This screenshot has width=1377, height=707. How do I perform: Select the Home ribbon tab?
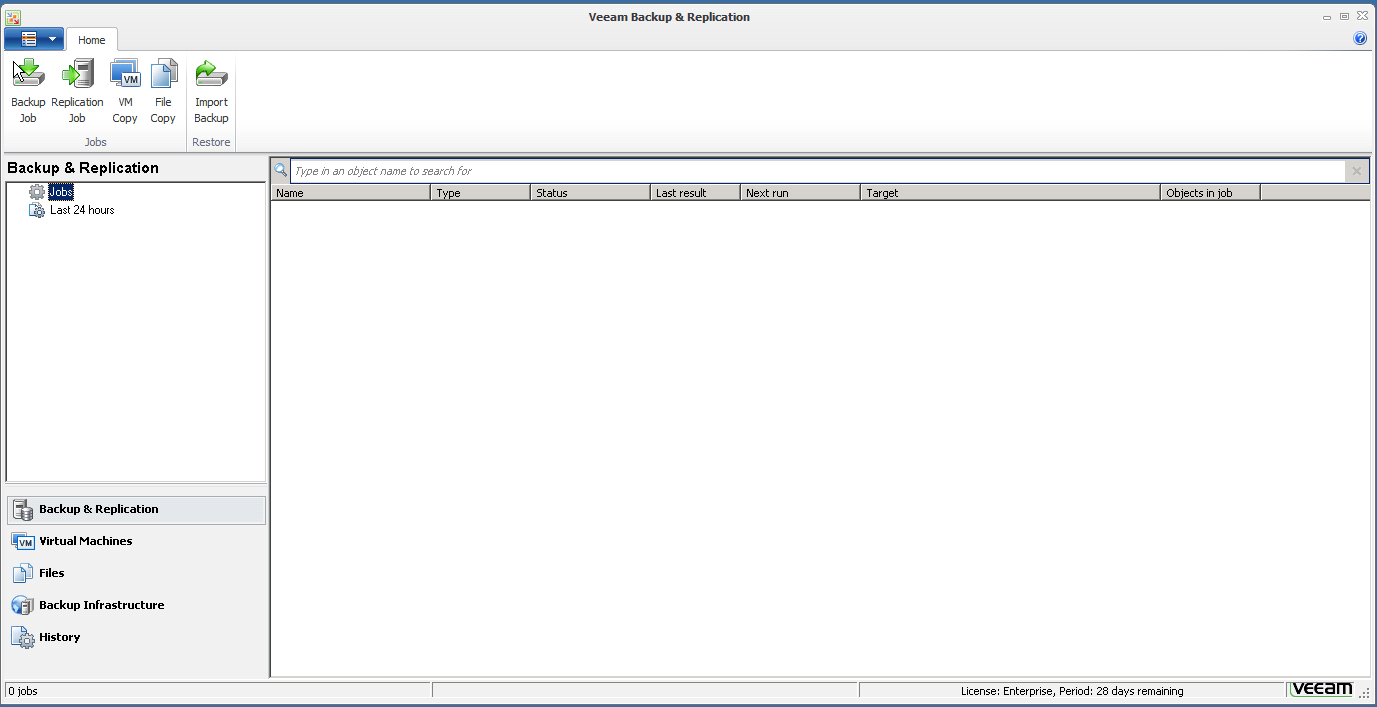point(91,39)
